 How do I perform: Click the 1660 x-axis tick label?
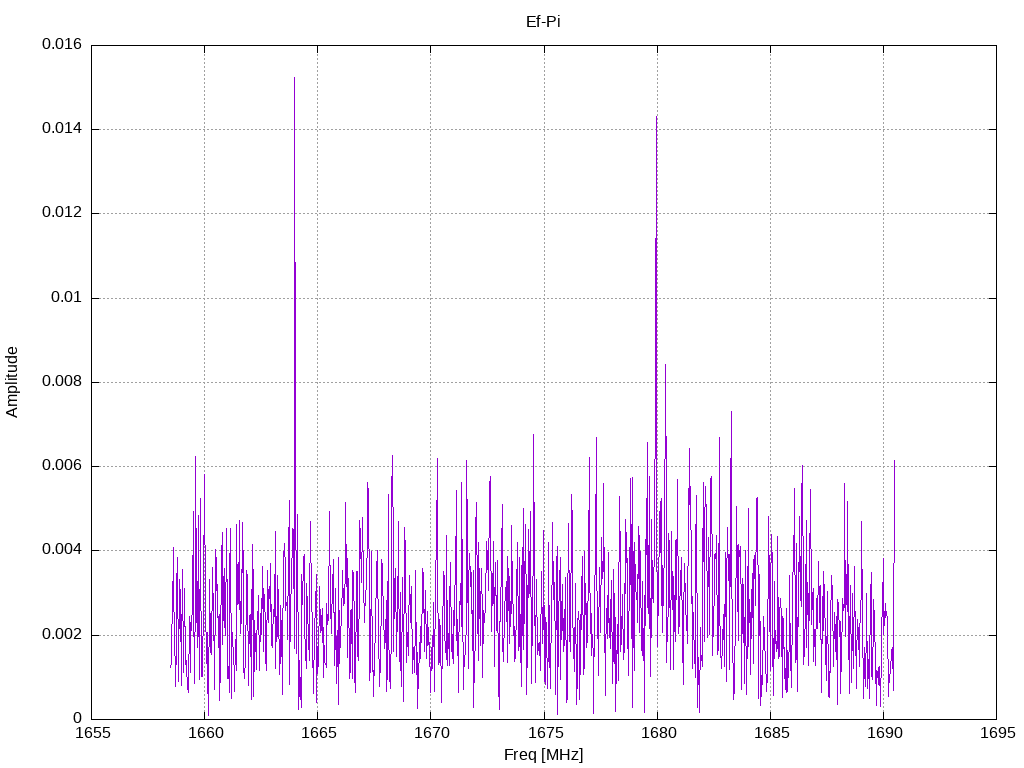pos(206,733)
